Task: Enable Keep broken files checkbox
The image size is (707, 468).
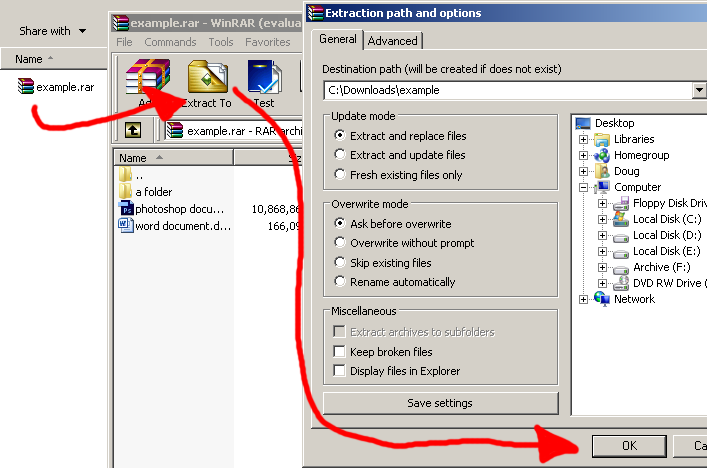Action: pos(340,352)
